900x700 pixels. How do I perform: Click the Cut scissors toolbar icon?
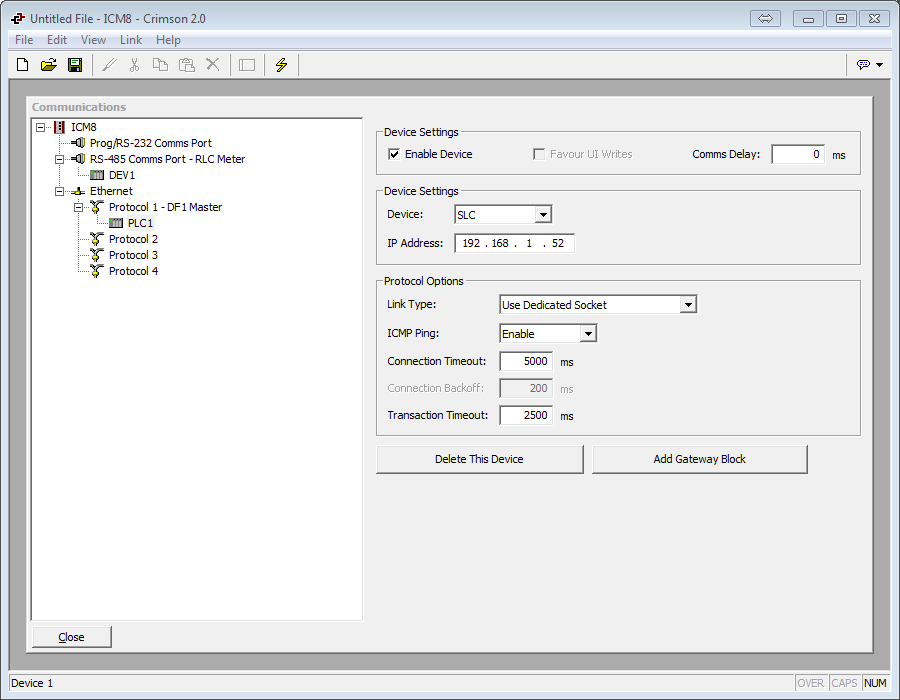click(134, 65)
